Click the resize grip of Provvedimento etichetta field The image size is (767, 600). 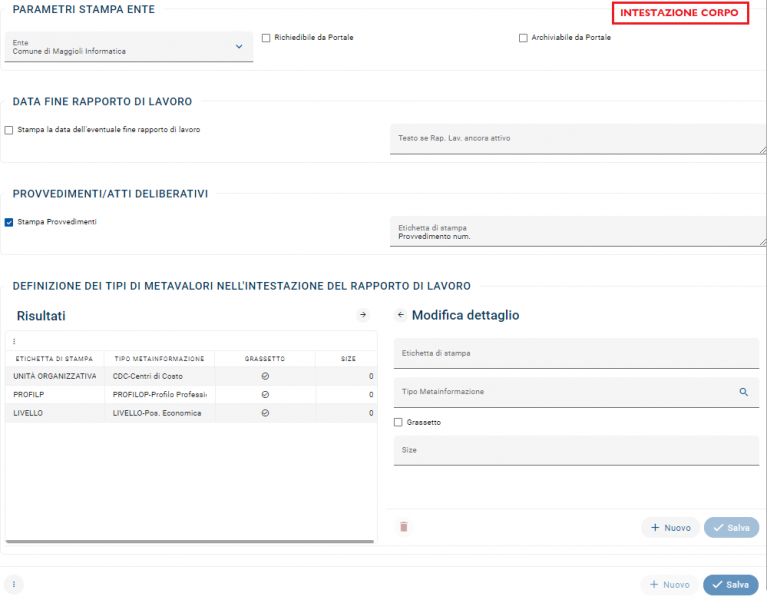pos(763,243)
